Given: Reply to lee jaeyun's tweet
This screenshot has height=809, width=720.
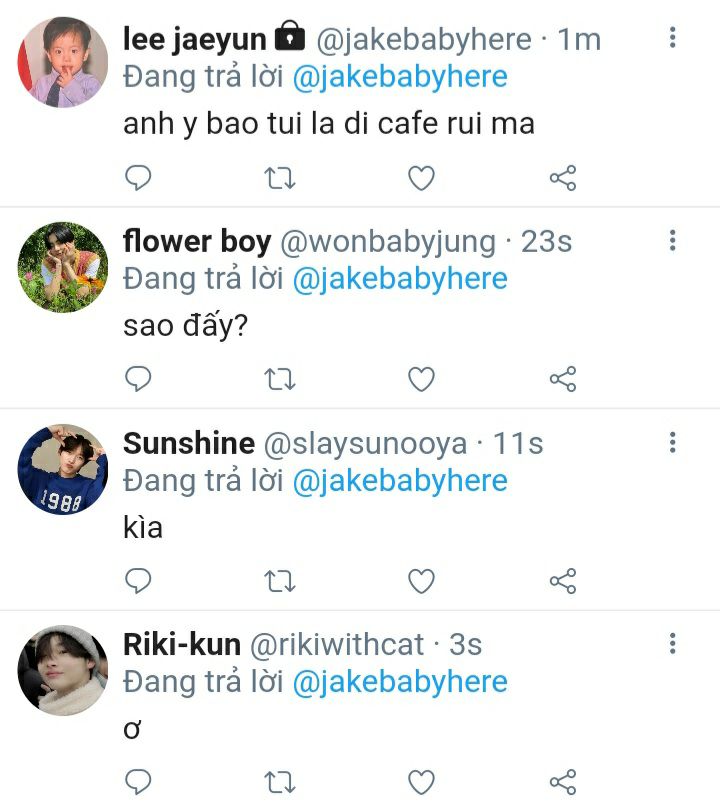Looking at the screenshot, I should (138, 178).
